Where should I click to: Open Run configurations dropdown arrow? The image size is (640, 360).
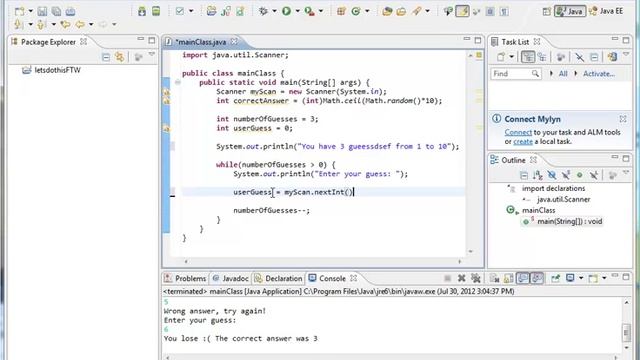point(298,11)
